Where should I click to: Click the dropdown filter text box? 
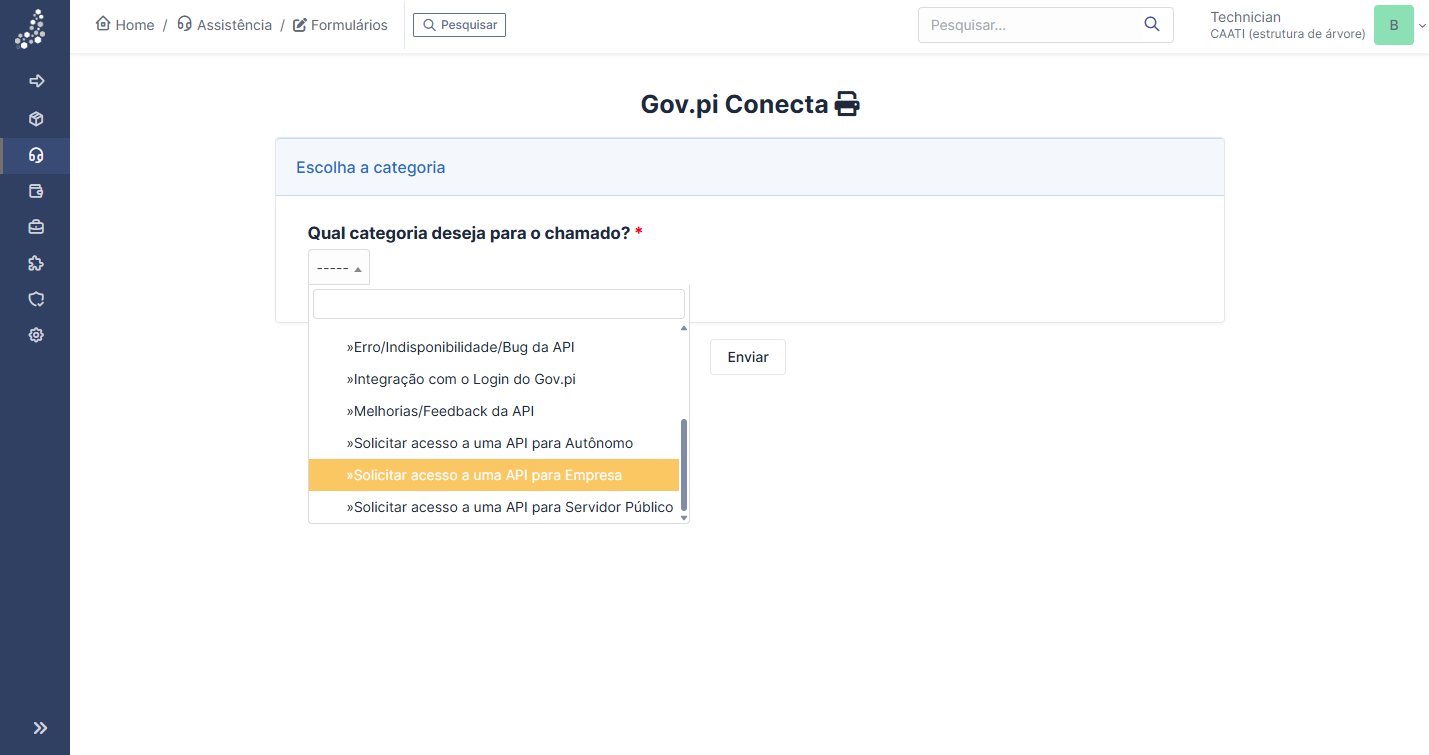click(498, 304)
